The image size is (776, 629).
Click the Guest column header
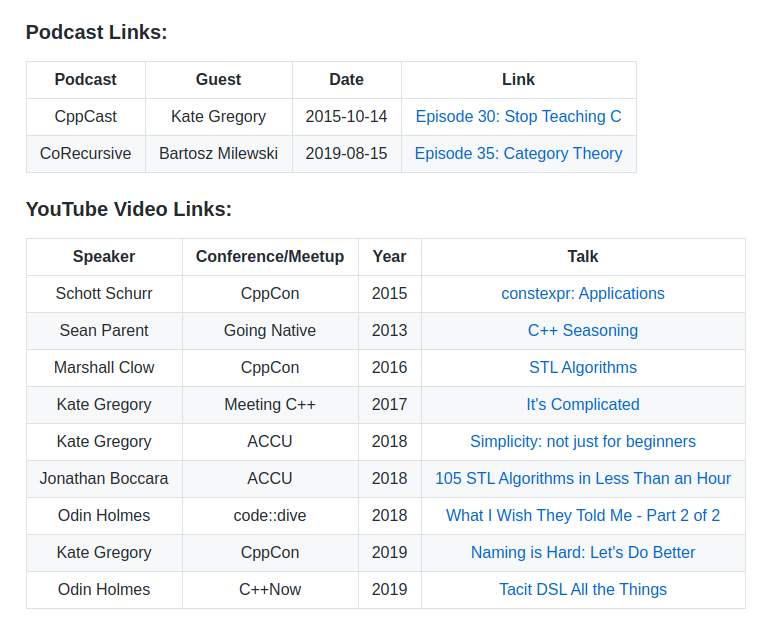218,80
